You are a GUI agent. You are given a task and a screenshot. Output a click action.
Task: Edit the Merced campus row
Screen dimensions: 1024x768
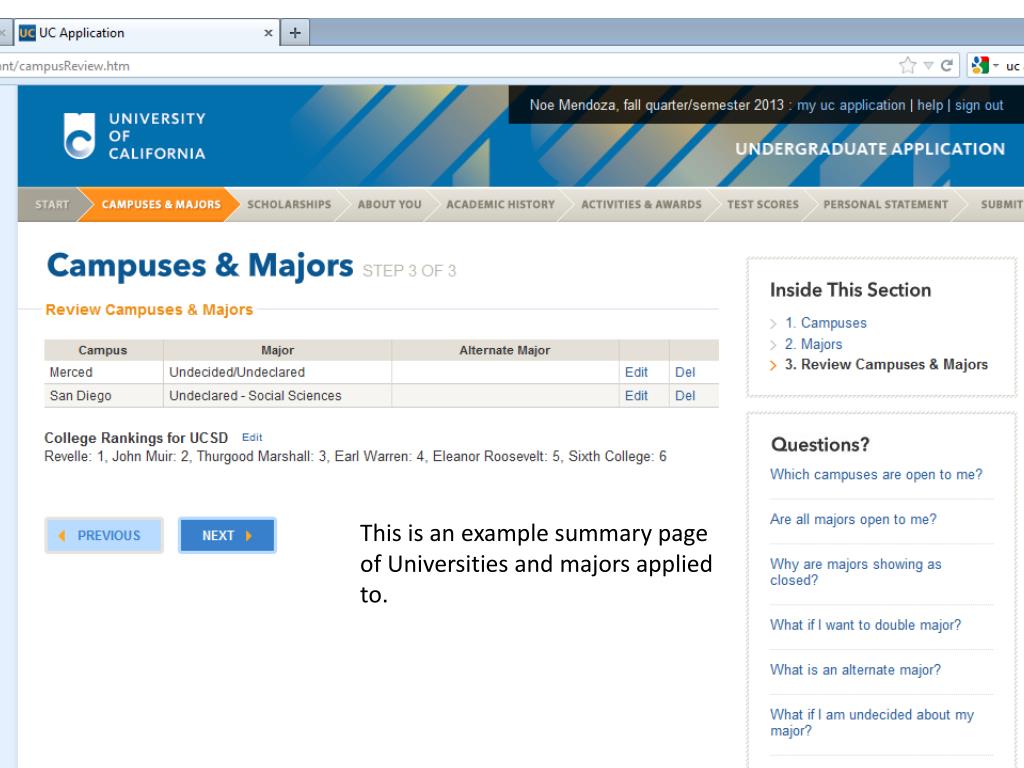coord(636,372)
